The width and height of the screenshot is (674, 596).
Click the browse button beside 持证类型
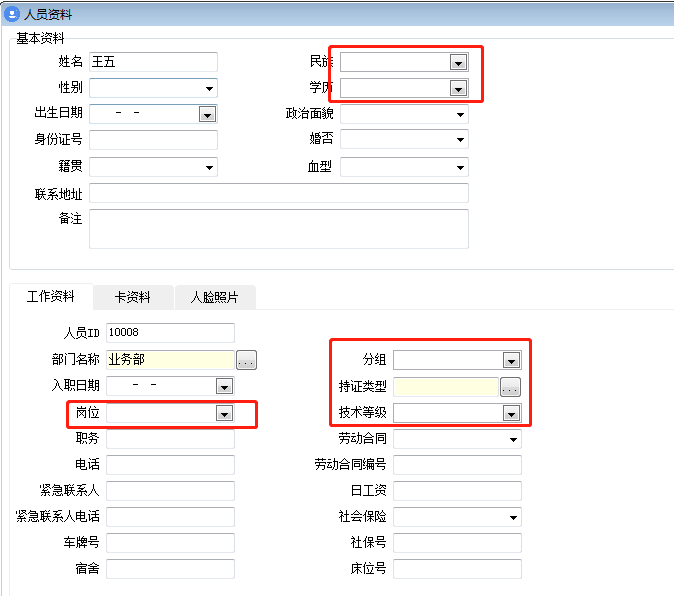coord(510,387)
